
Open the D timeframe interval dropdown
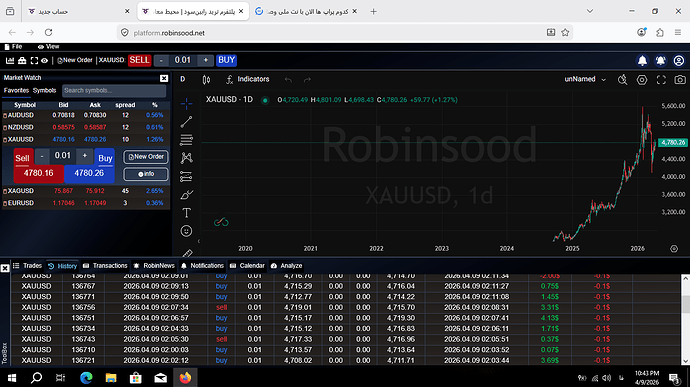point(183,79)
